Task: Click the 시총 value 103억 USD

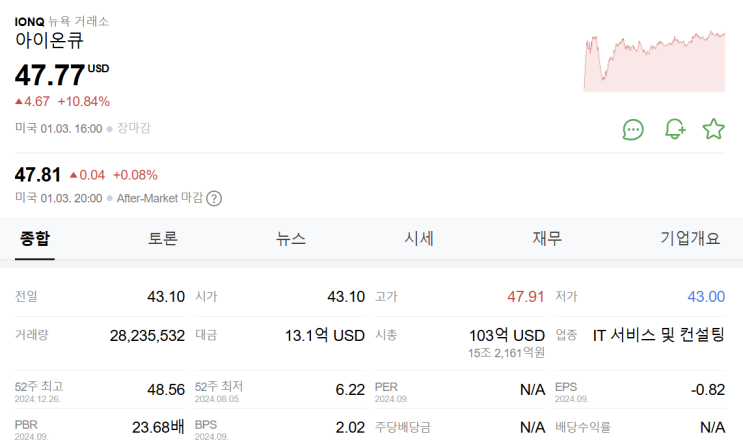Action: point(507,335)
